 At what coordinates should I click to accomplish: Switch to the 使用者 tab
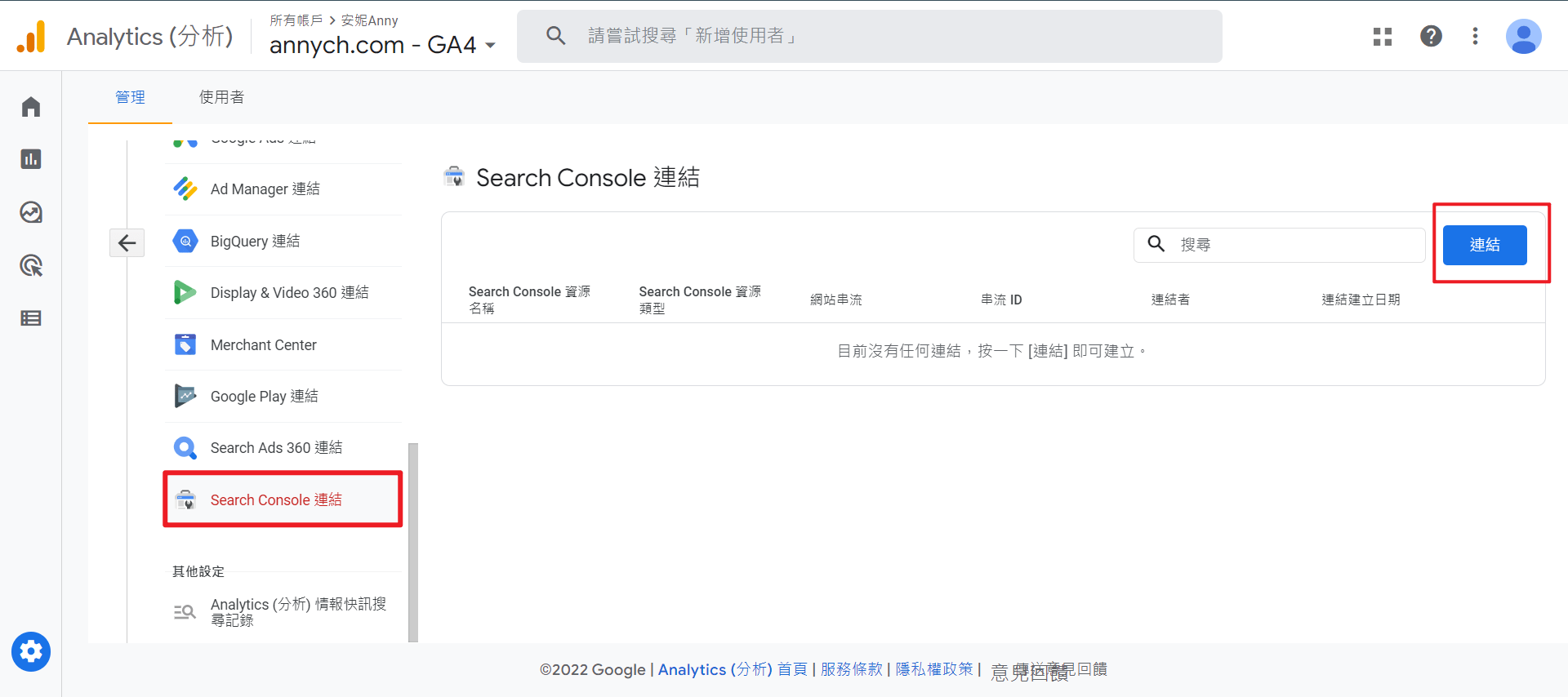coord(221,97)
